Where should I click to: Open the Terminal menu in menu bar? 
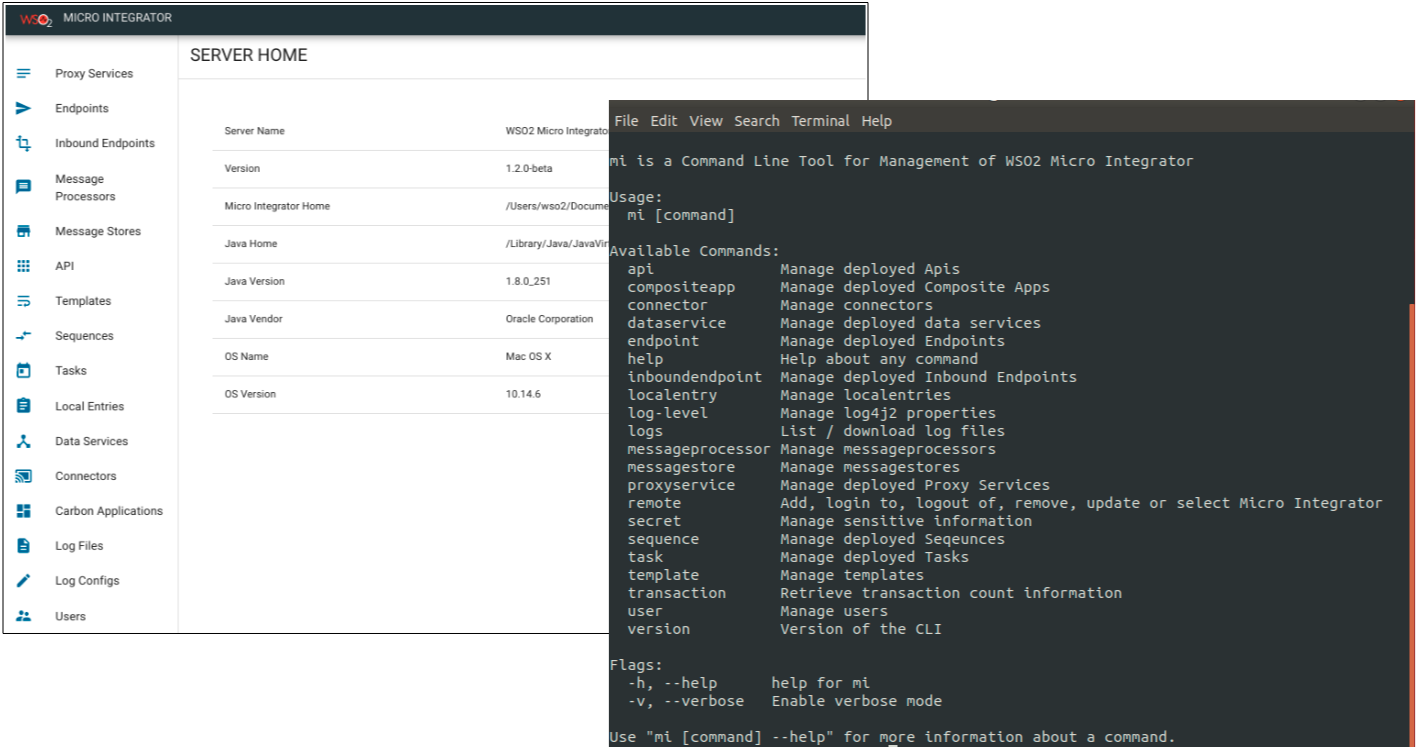click(820, 121)
